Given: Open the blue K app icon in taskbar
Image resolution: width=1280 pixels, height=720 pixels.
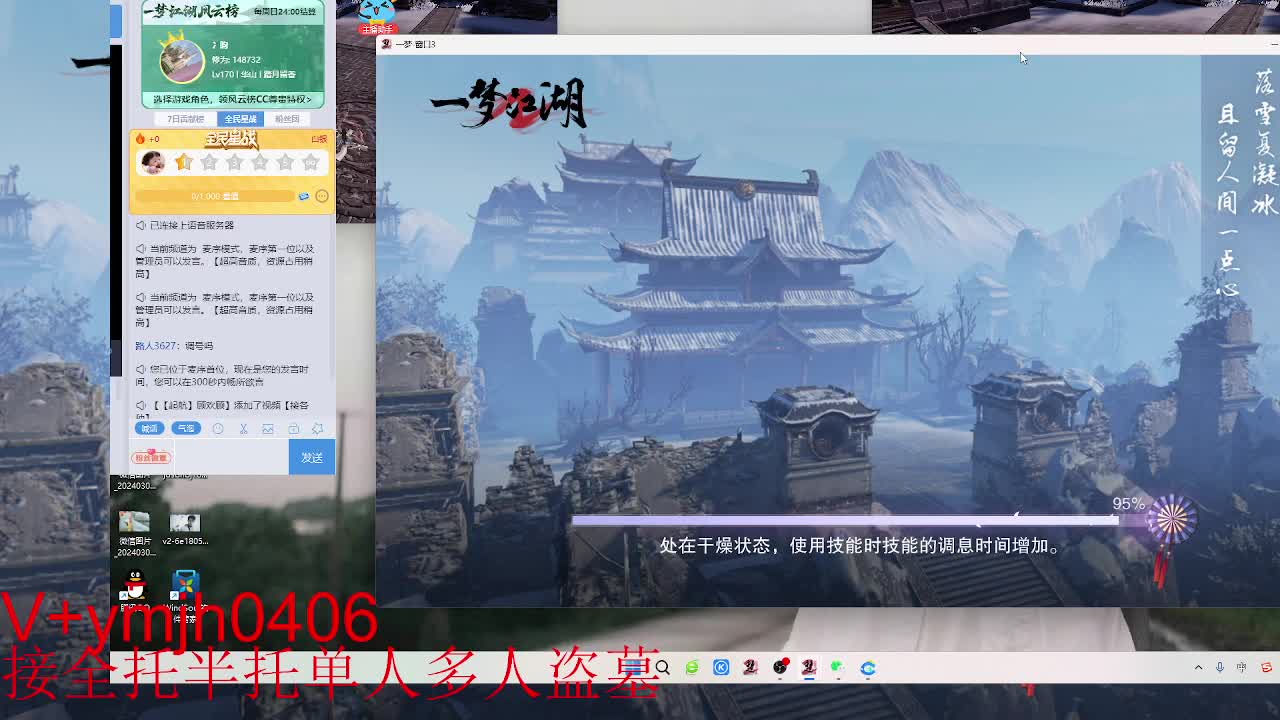Looking at the screenshot, I should [x=721, y=668].
